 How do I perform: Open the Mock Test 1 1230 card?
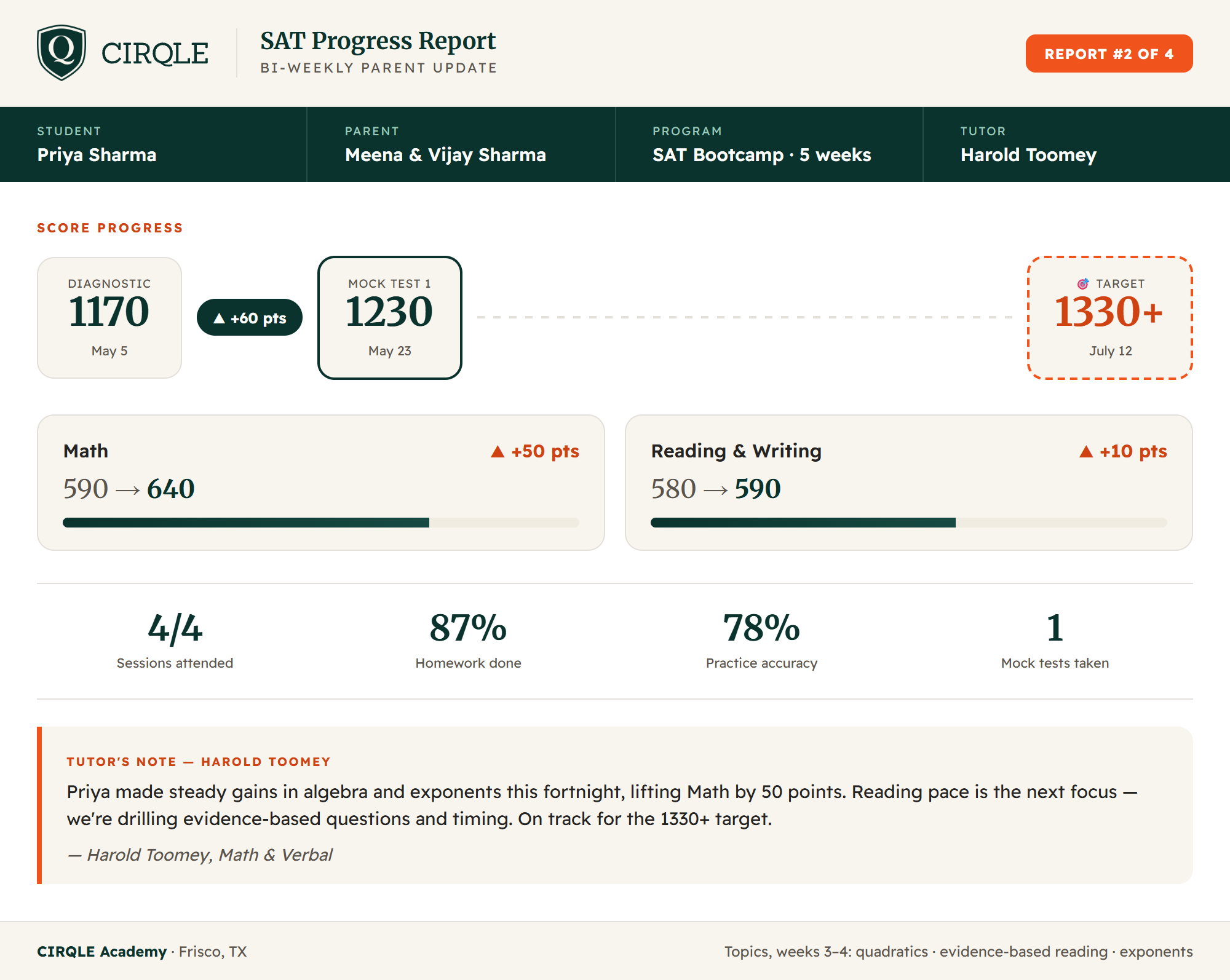click(x=390, y=318)
